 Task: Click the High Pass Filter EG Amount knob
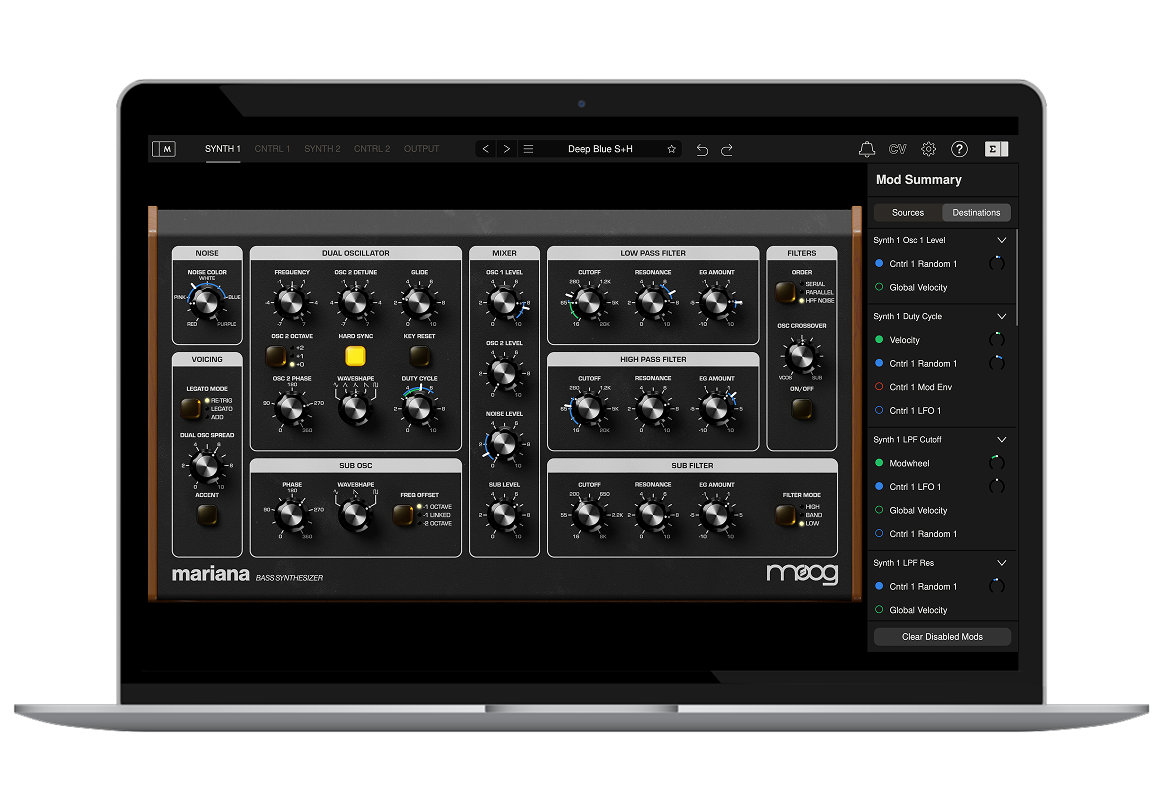(716, 408)
